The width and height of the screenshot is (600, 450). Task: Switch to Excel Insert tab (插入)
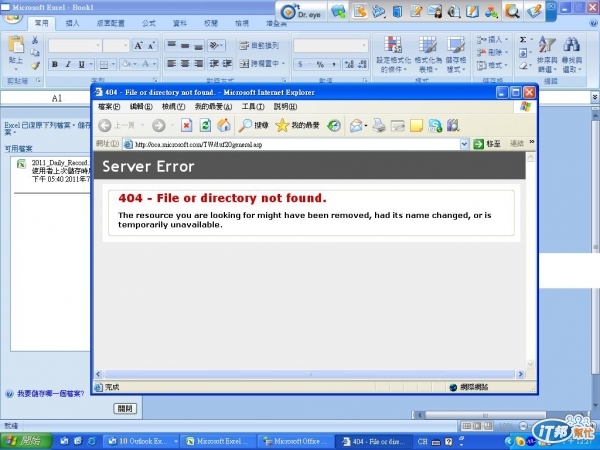(x=72, y=23)
